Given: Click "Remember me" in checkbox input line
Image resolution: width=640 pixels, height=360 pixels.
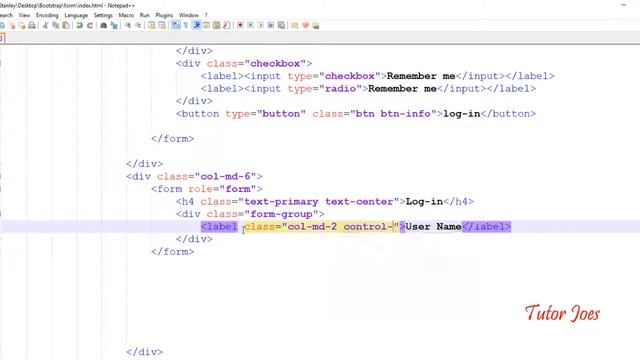Looking at the screenshot, I should pos(421,76).
